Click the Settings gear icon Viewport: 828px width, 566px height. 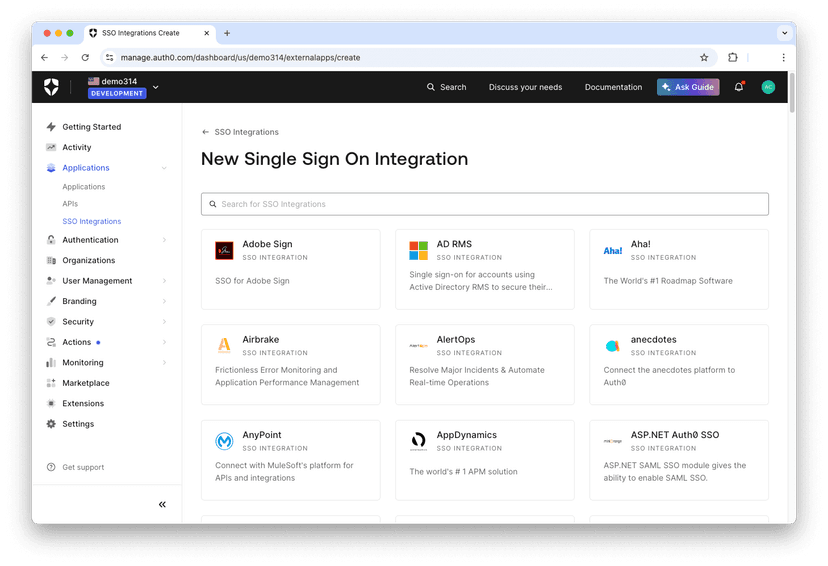point(51,424)
